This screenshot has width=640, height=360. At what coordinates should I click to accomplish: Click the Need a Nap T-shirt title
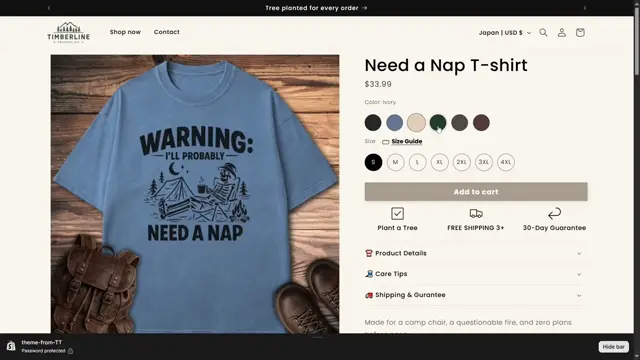click(446, 65)
